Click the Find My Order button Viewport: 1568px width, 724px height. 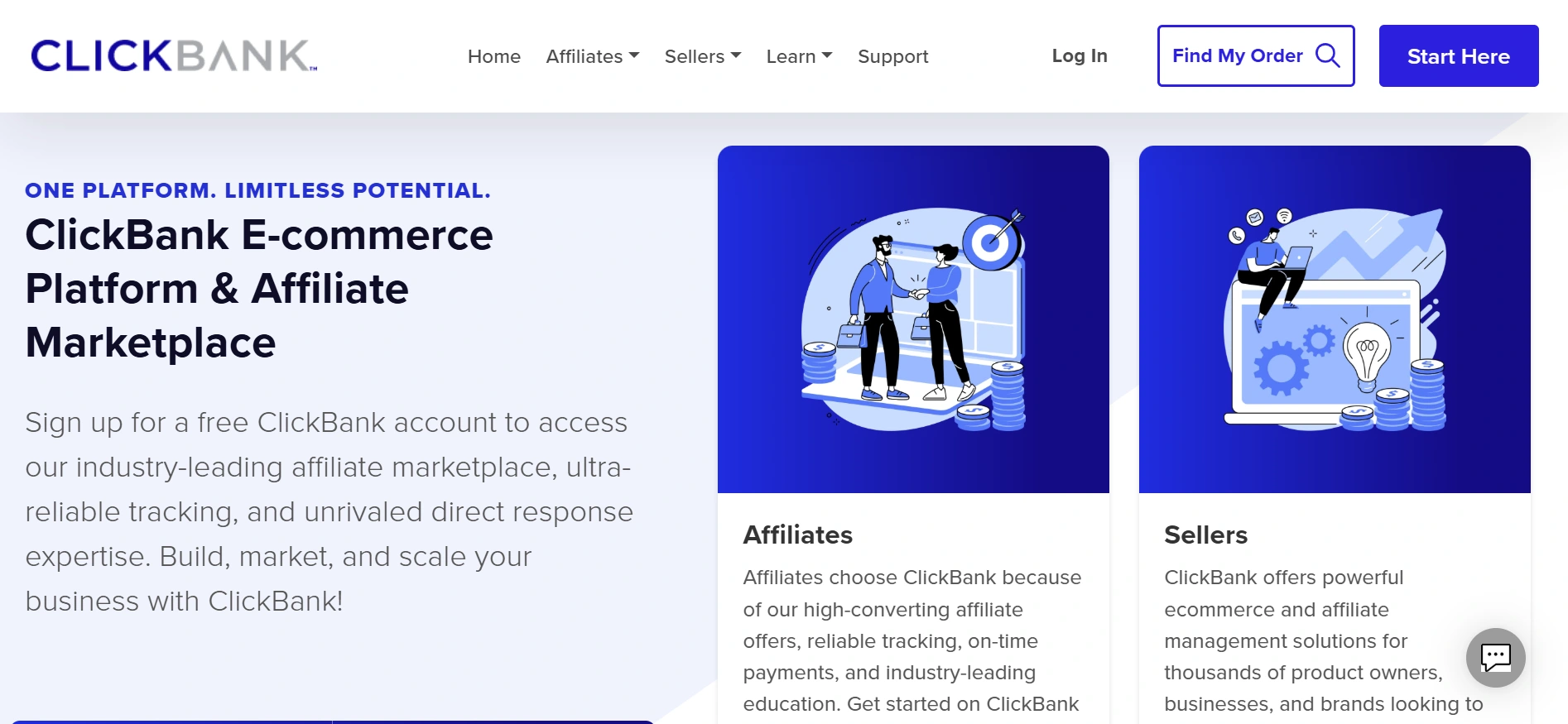click(x=1256, y=55)
